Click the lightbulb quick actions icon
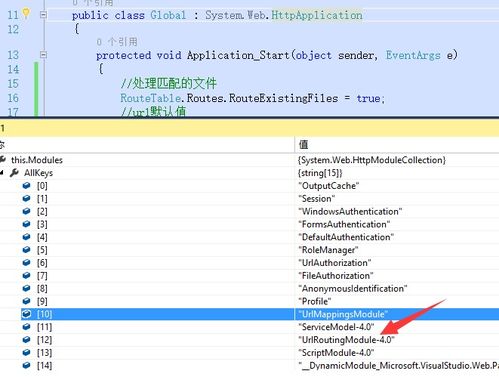The width and height of the screenshot is (499, 377). [x=26, y=13]
